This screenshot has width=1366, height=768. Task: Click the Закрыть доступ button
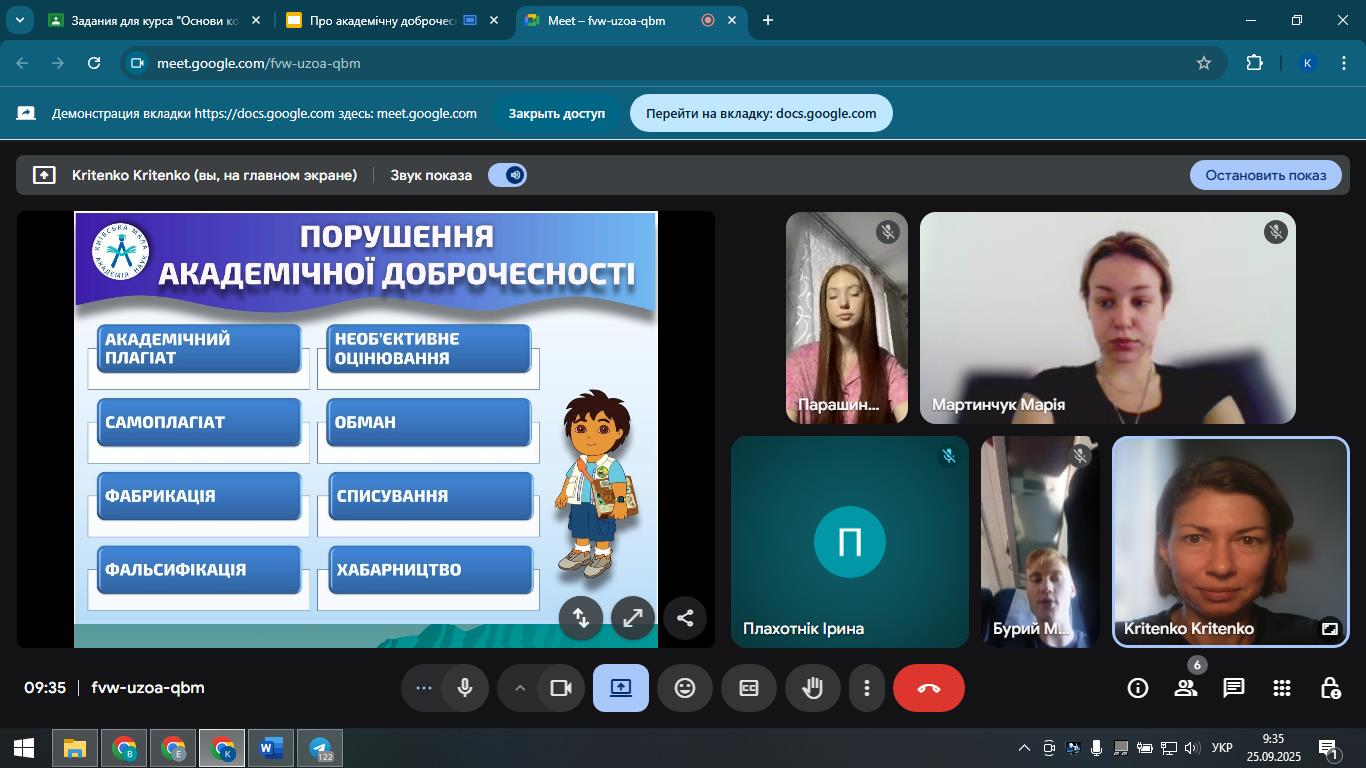(x=556, y=113)
